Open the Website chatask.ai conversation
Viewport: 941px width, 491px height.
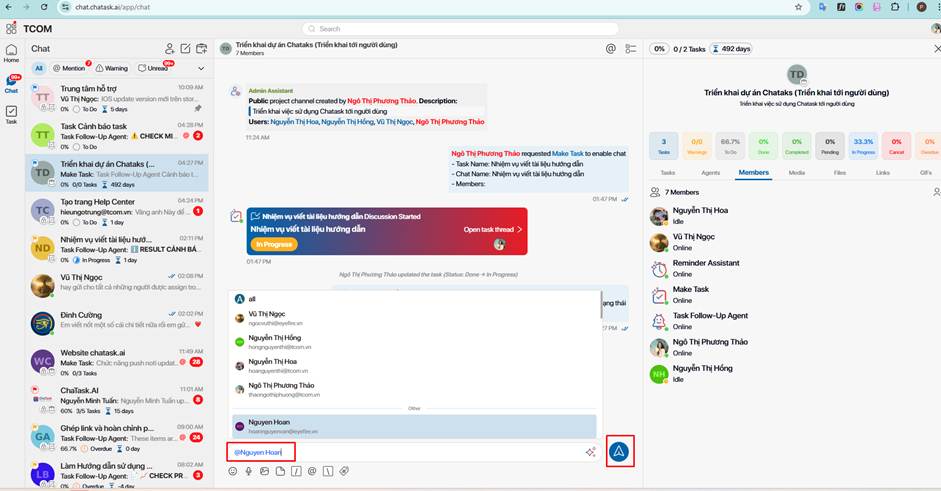(x=117, y=363)
